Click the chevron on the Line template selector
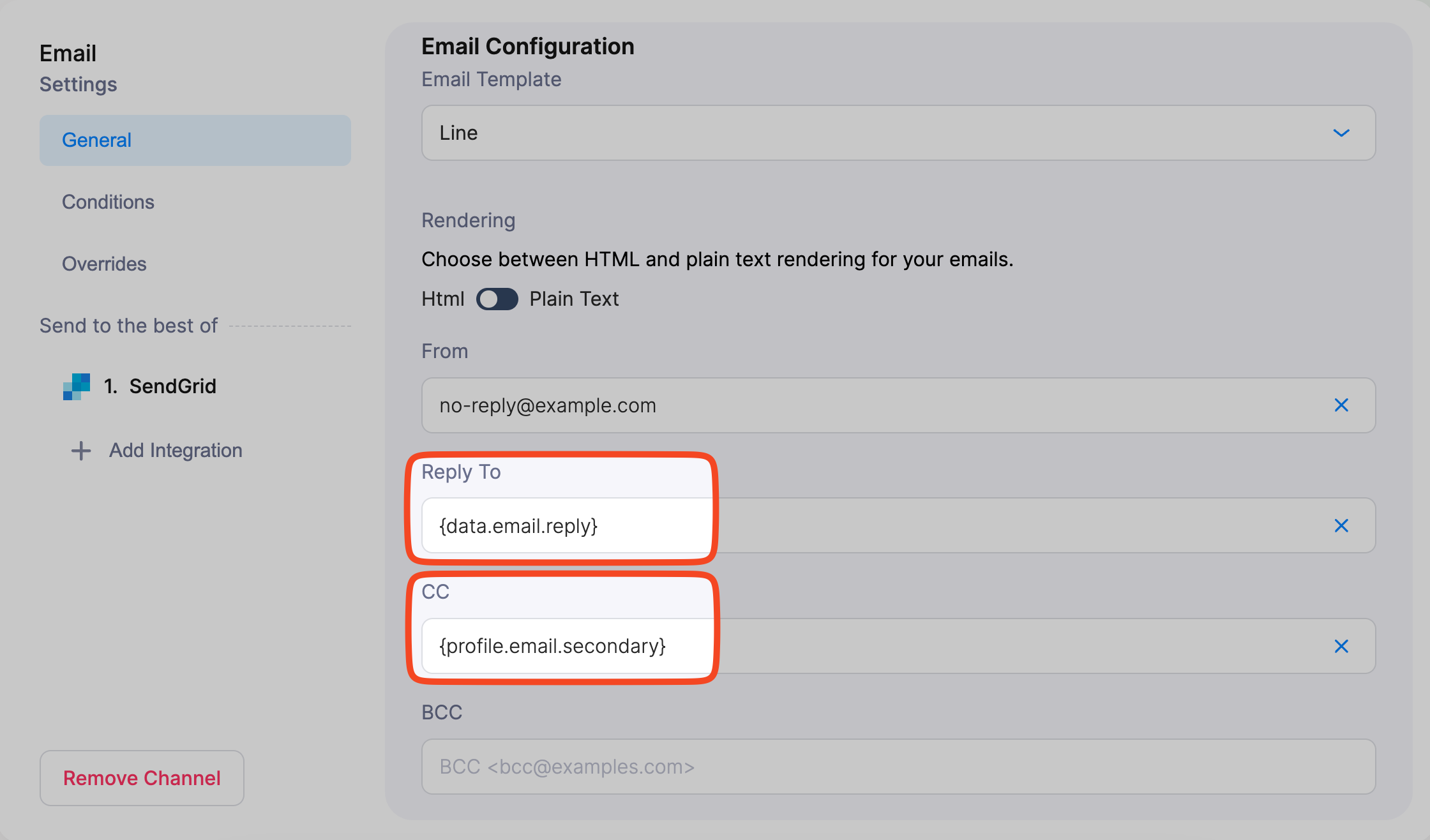The width and height of the screenshot is (1430, 840). 1341,133
